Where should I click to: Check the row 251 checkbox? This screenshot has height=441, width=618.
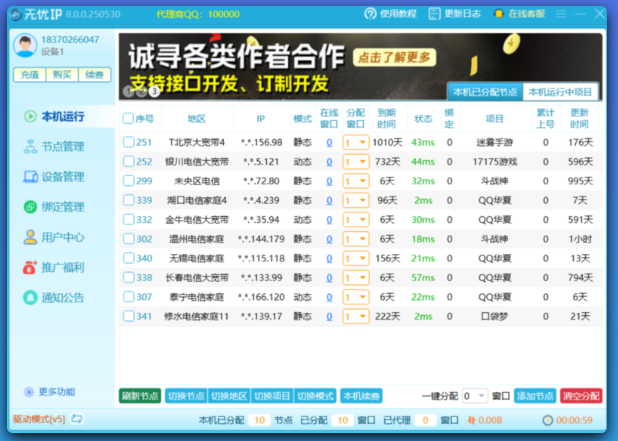click(128, 142)
